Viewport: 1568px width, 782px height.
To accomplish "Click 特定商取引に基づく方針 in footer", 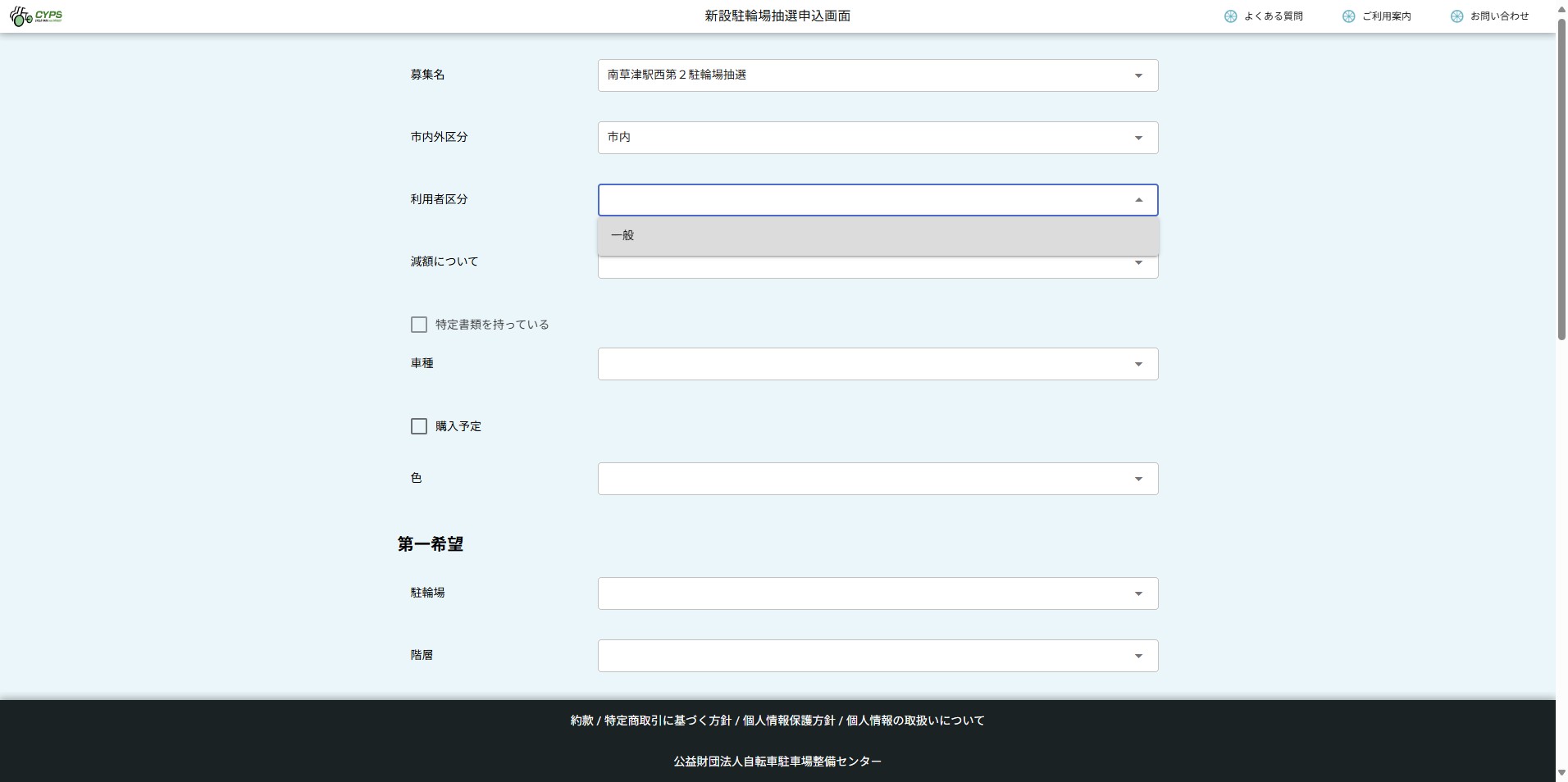I will pos(668,721).
